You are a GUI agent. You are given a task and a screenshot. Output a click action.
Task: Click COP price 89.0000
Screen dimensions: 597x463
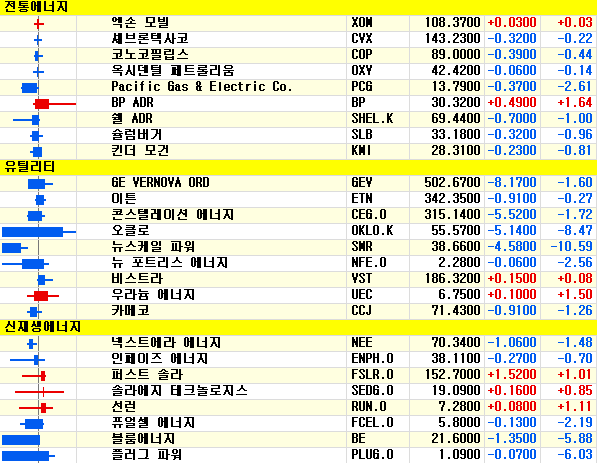[455, 55]
